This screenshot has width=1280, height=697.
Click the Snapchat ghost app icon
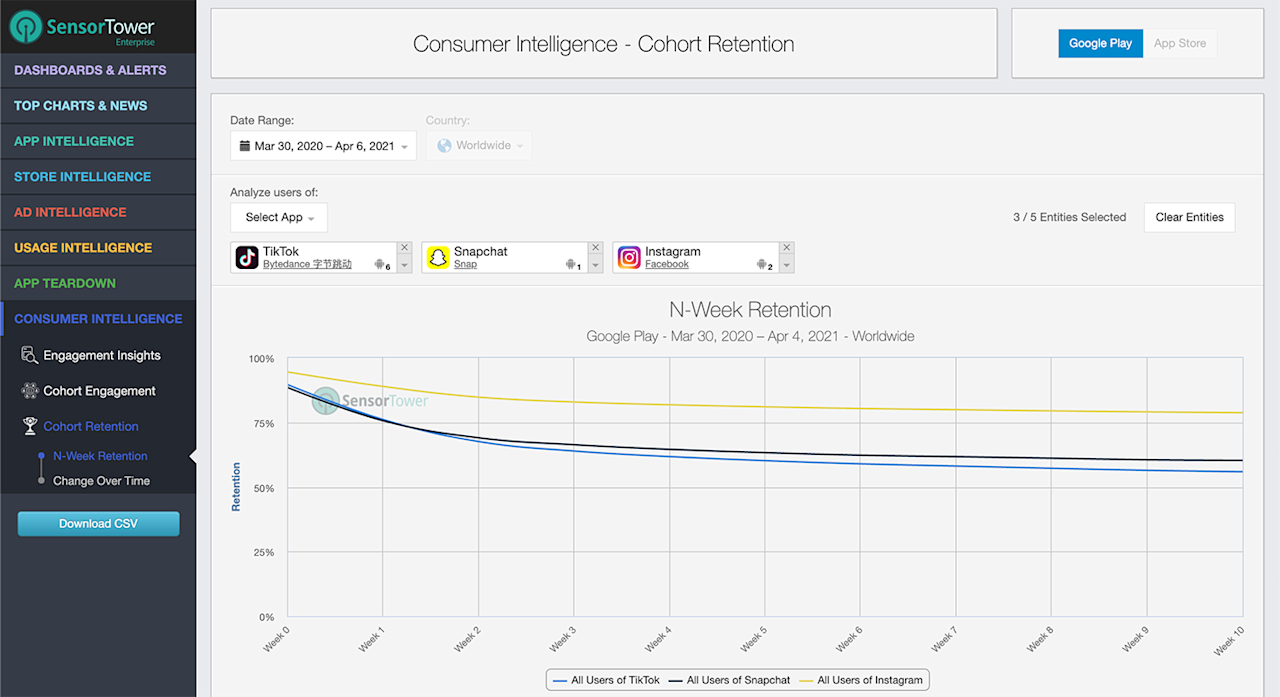tap(437, 258)
